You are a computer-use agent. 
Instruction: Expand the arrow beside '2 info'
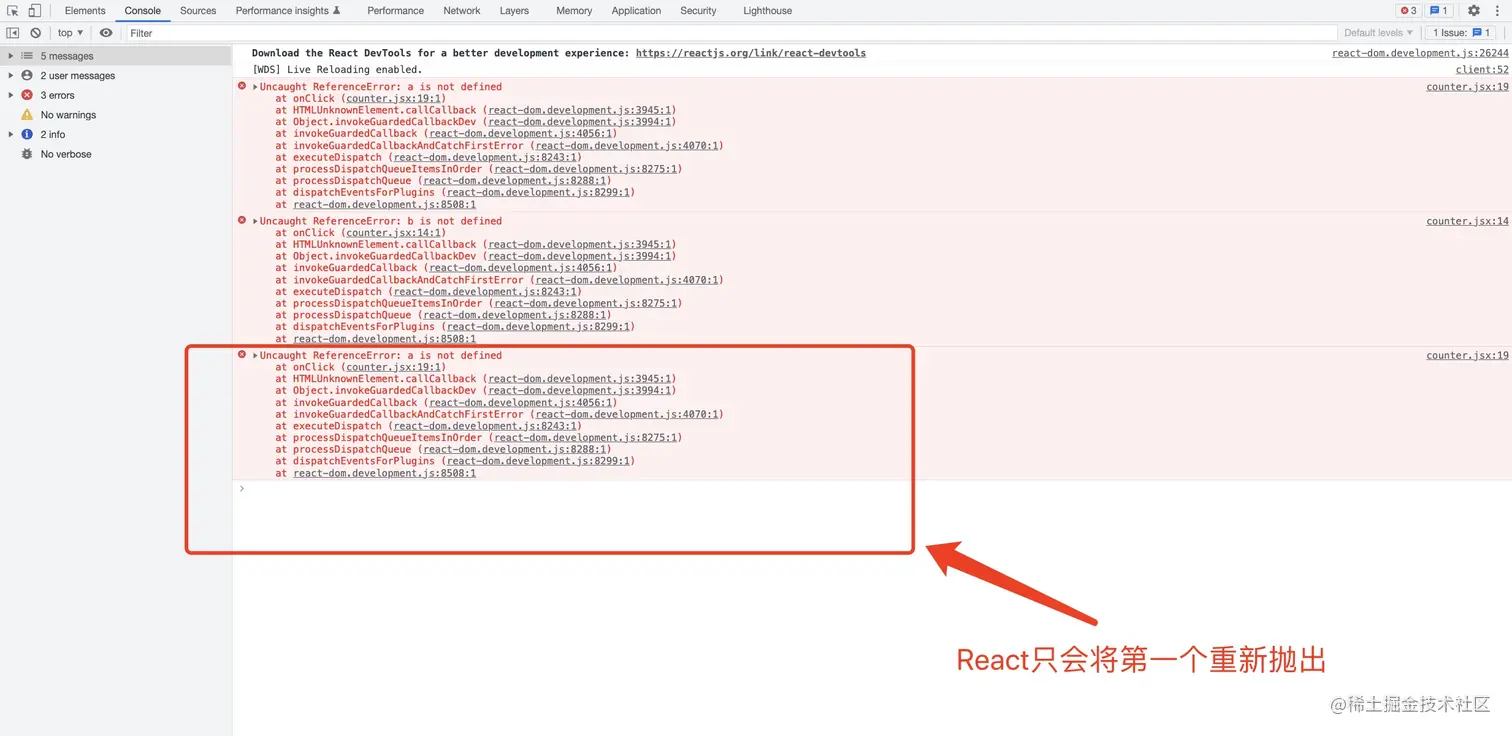[10, 134]
